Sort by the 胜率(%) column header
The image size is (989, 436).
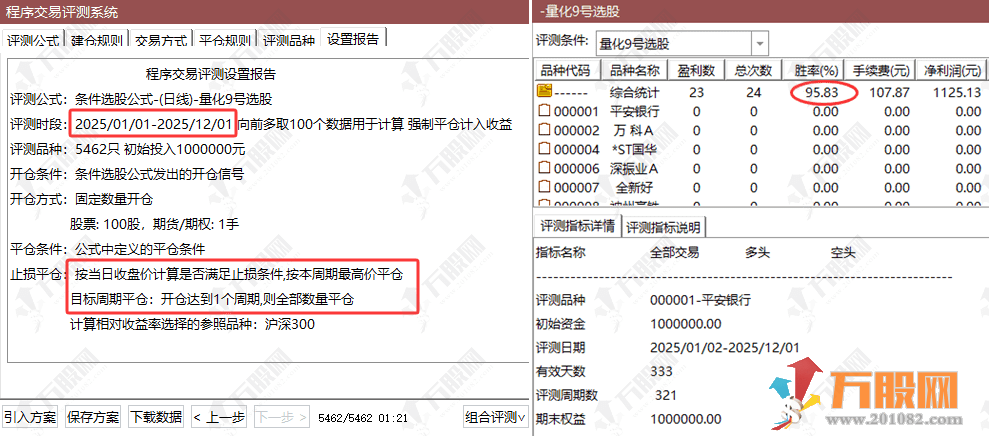(x=814, y=70)
